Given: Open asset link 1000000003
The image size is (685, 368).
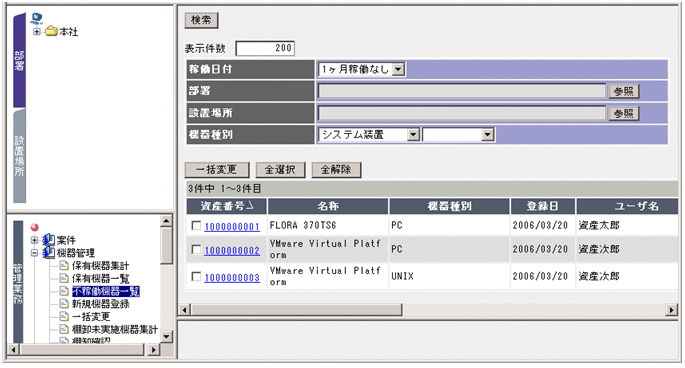Looking at the screenshot, I should coord(232,278).
